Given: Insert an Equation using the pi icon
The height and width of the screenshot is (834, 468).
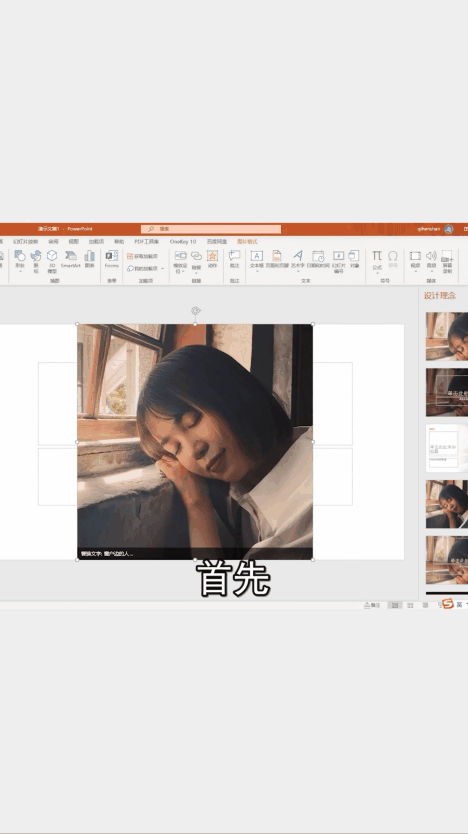Looking at the screenshot, I should 377,261.
